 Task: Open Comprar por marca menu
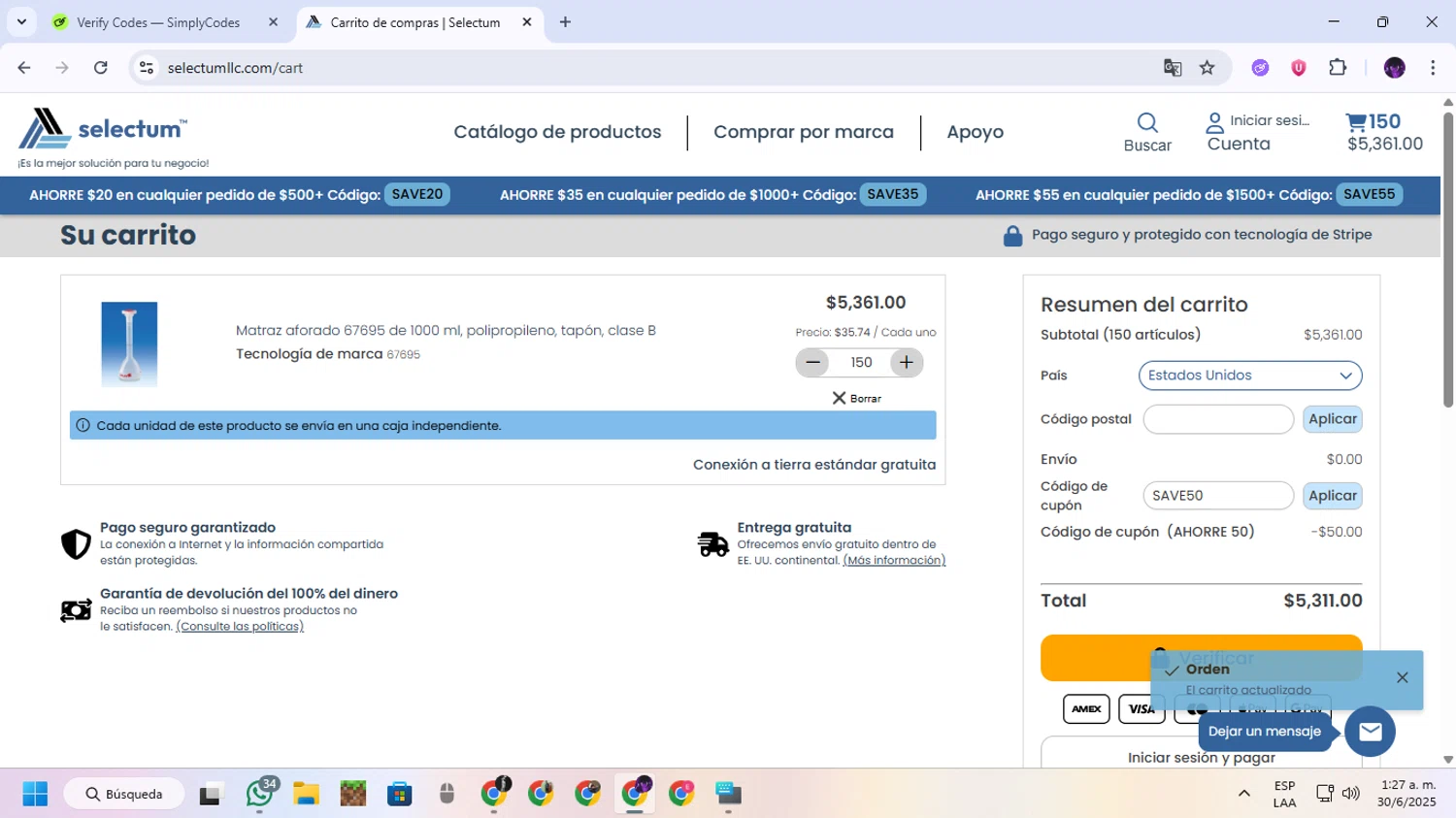[804, 132]
